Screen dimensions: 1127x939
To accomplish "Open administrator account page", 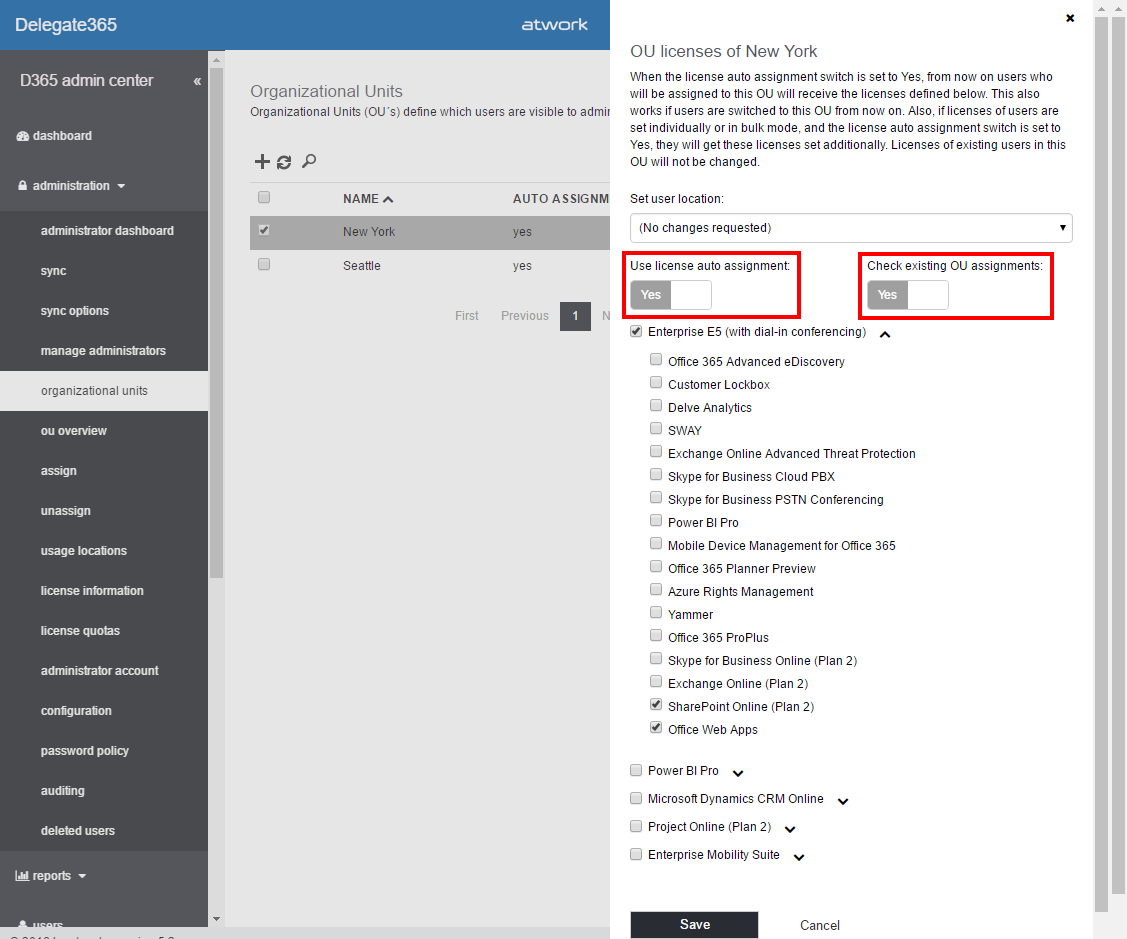I will 99,671.
